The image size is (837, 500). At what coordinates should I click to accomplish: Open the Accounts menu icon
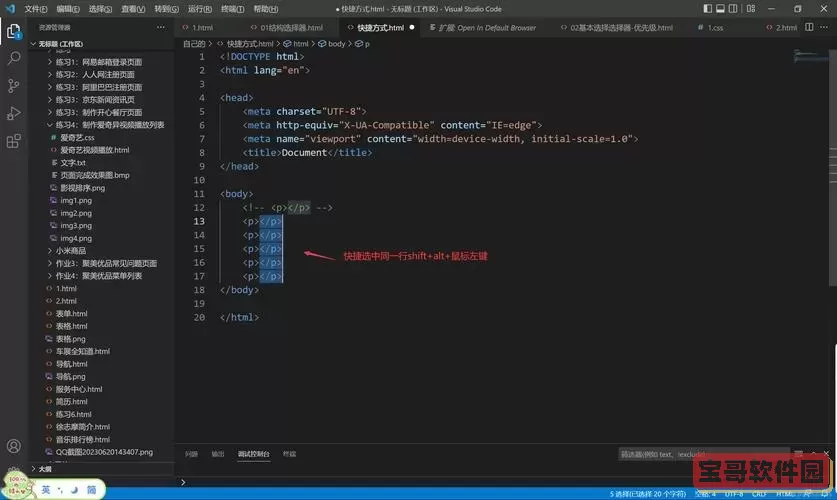[x=14, y=446]
